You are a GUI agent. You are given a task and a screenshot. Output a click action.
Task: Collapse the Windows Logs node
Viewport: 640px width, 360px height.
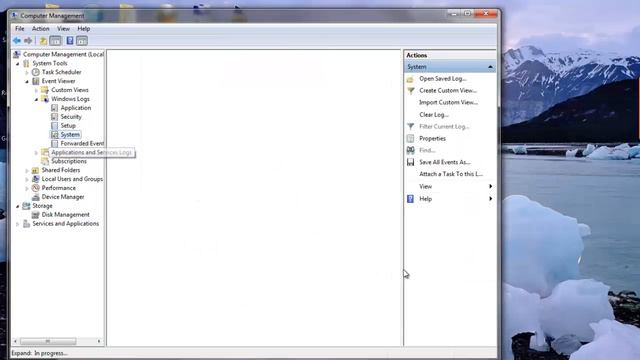click(36, 99)
